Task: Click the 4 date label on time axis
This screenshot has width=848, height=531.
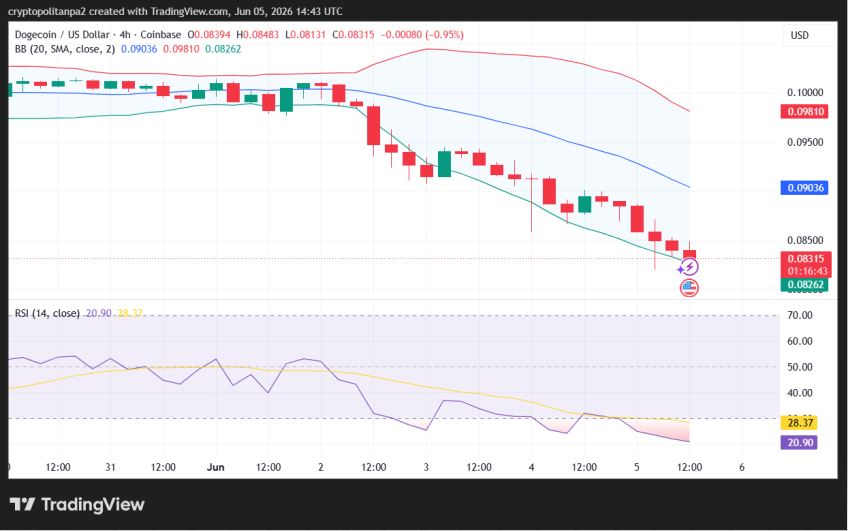Action: (x=531, y=467)
